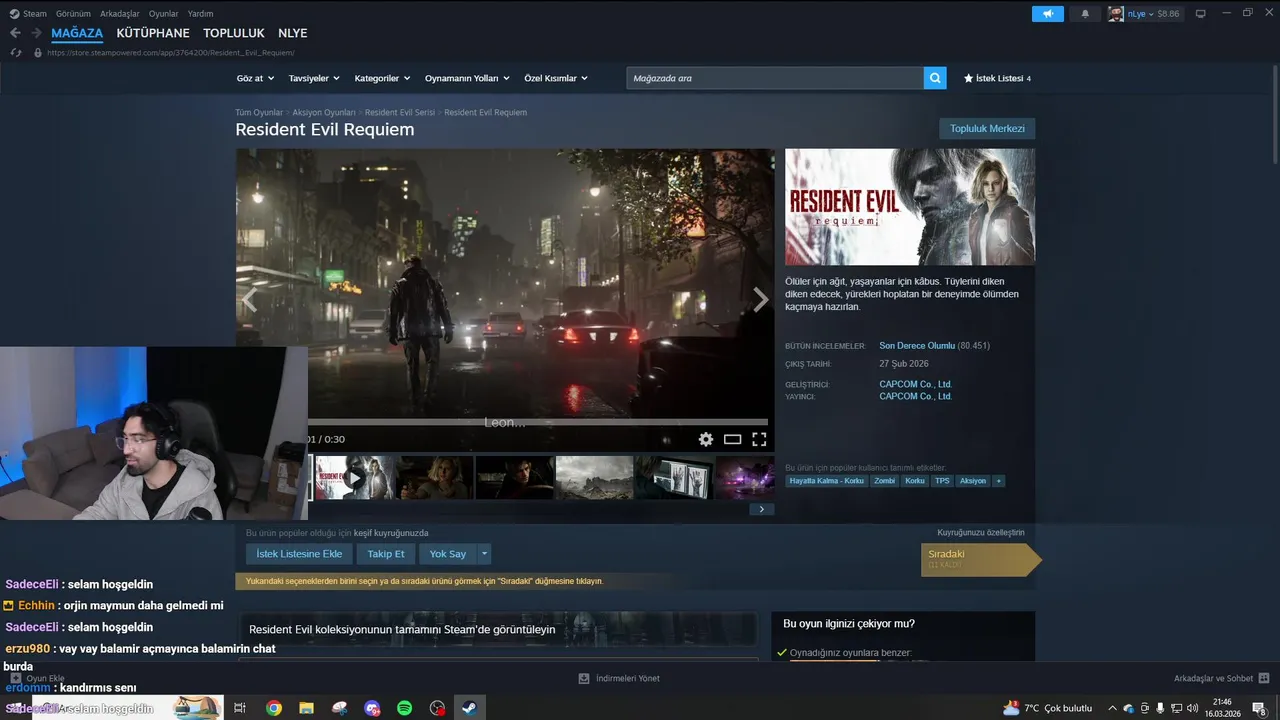
Task: Click the volume speaker tray icon
Action: coord(1192,708)
